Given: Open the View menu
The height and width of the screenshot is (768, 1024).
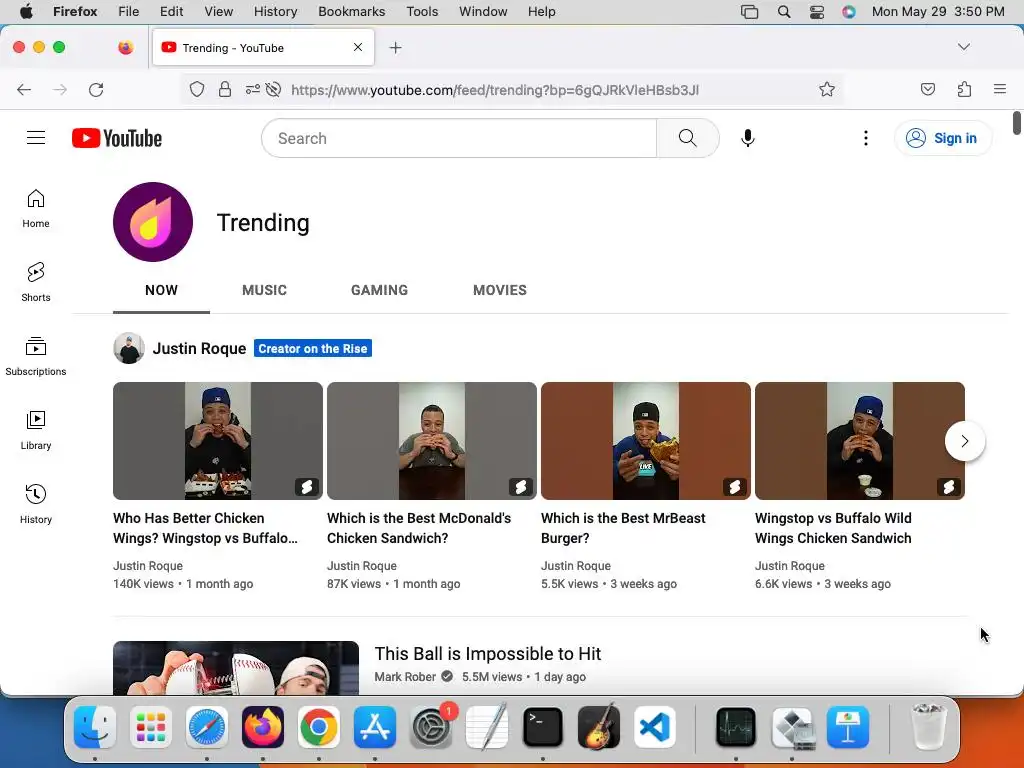Looking at the screenshot, I should pos(218,12).
